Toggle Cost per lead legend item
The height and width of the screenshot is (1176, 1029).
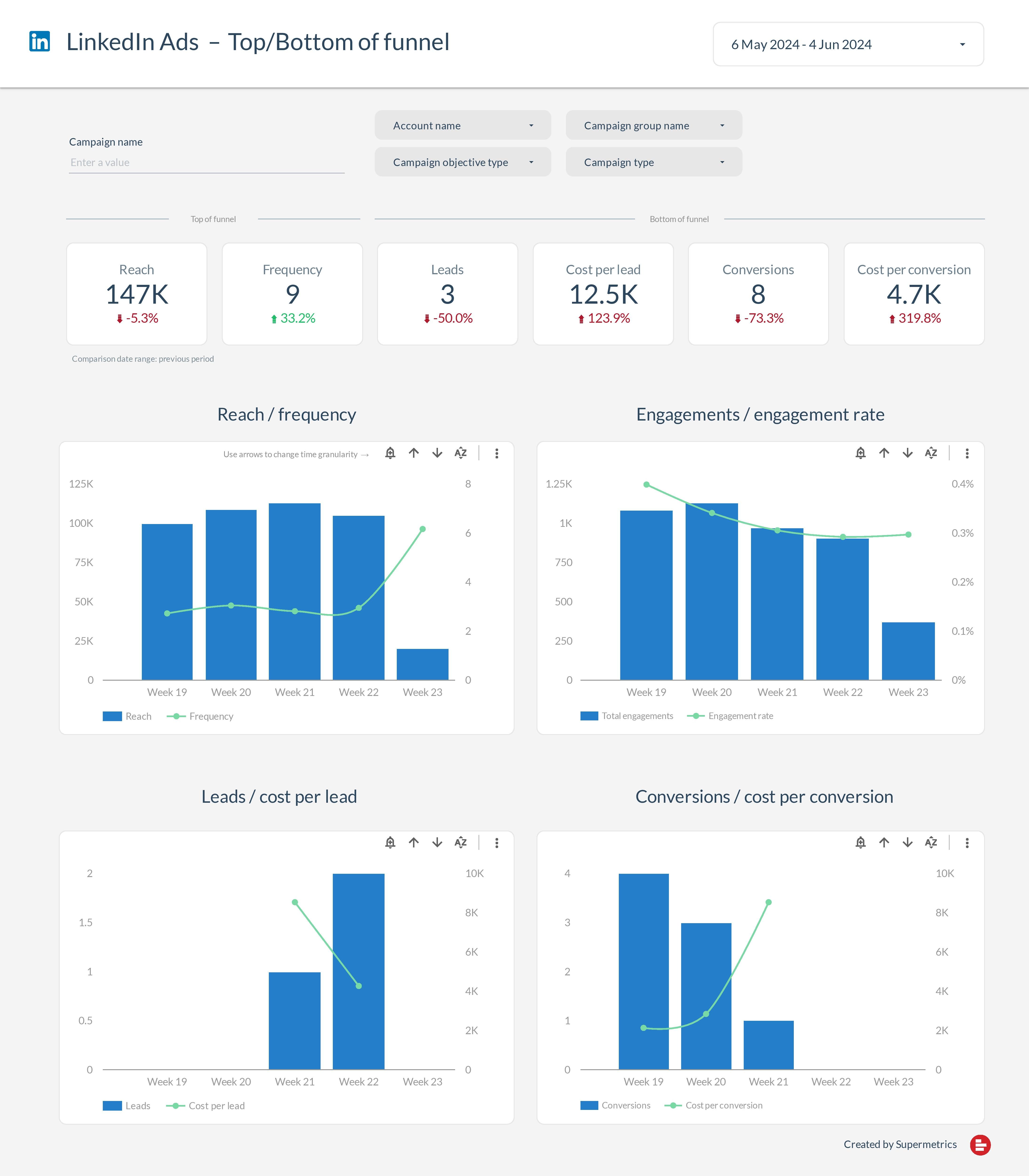[x=216, y=1105]
